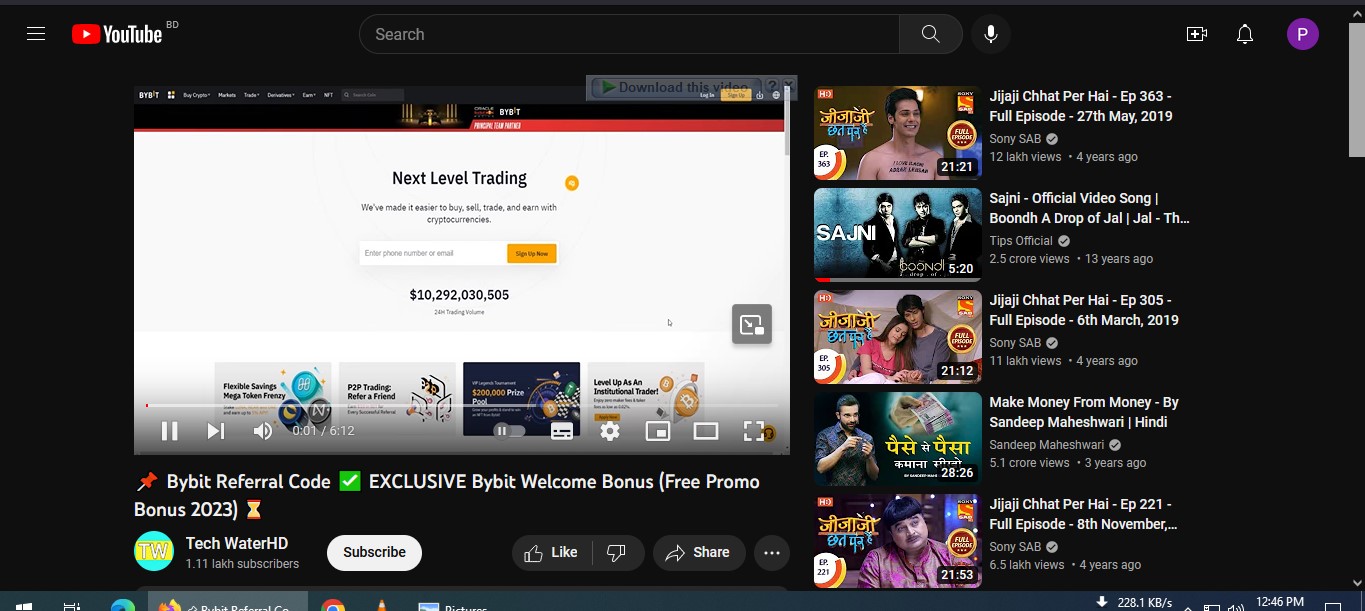Switch to miniplayer mode
Screen dimensions: 1365x611
click(x=658, y=431)
